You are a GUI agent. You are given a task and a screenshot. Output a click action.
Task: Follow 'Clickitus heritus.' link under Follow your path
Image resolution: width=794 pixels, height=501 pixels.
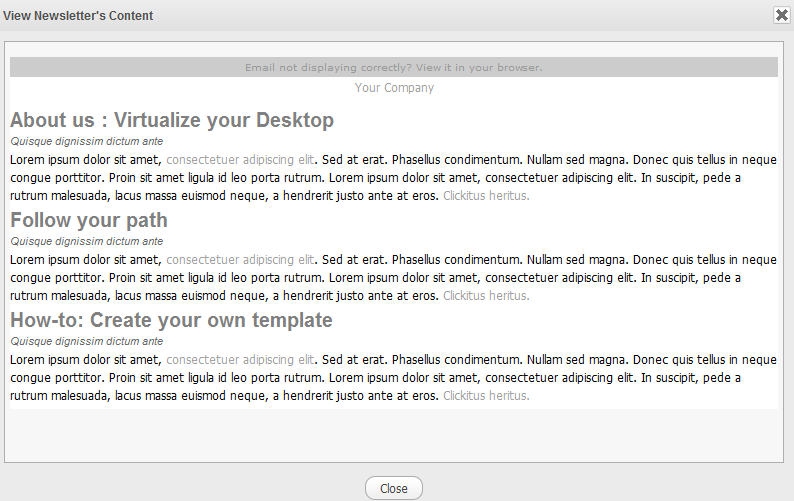tap(486, 295)
